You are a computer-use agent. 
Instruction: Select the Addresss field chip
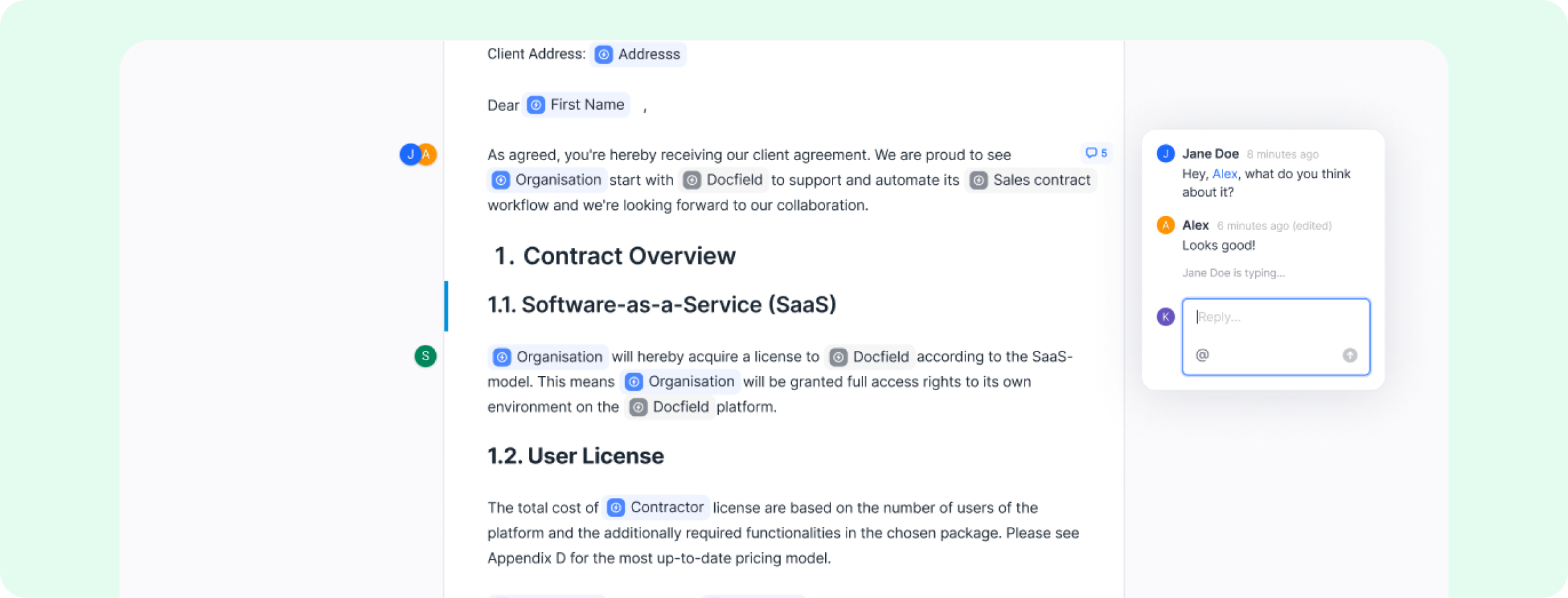638,54
